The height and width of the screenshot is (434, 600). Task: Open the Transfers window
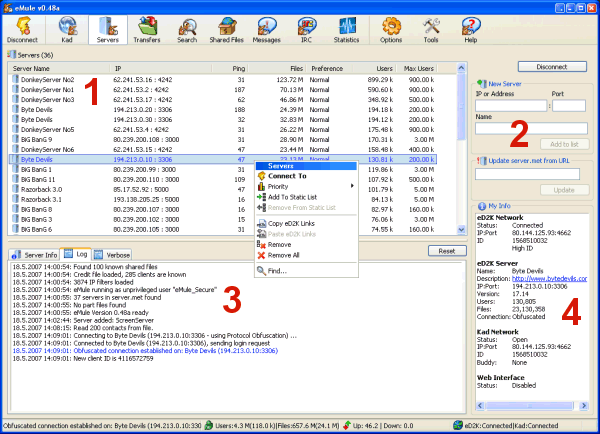[147, 30]
